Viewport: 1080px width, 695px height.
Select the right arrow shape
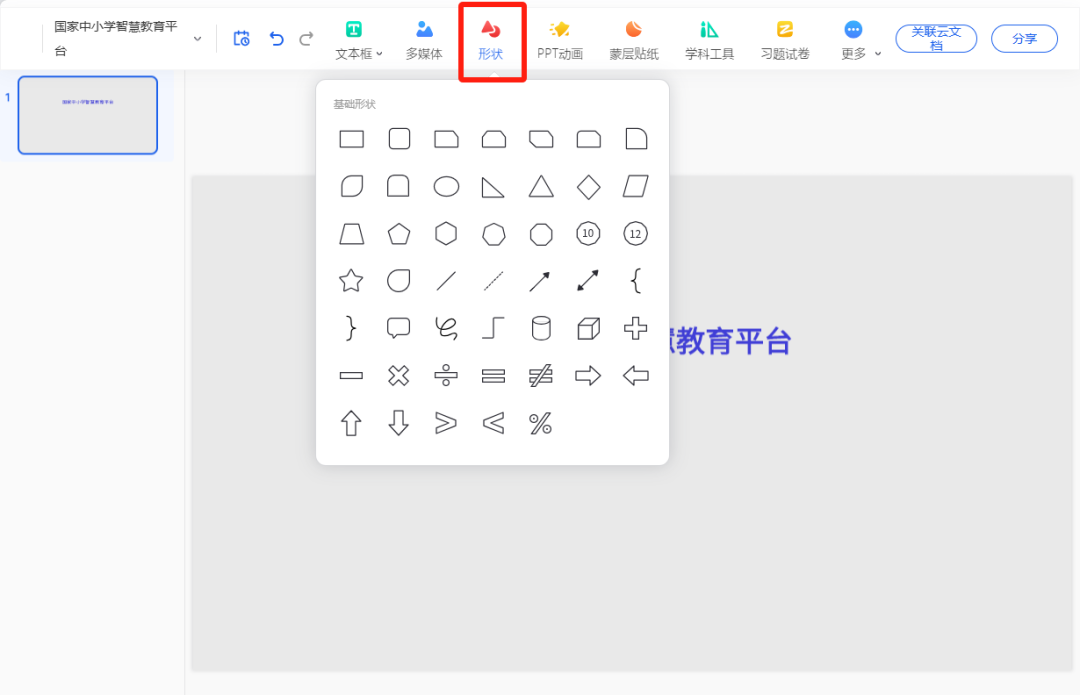tap(587, 375)
